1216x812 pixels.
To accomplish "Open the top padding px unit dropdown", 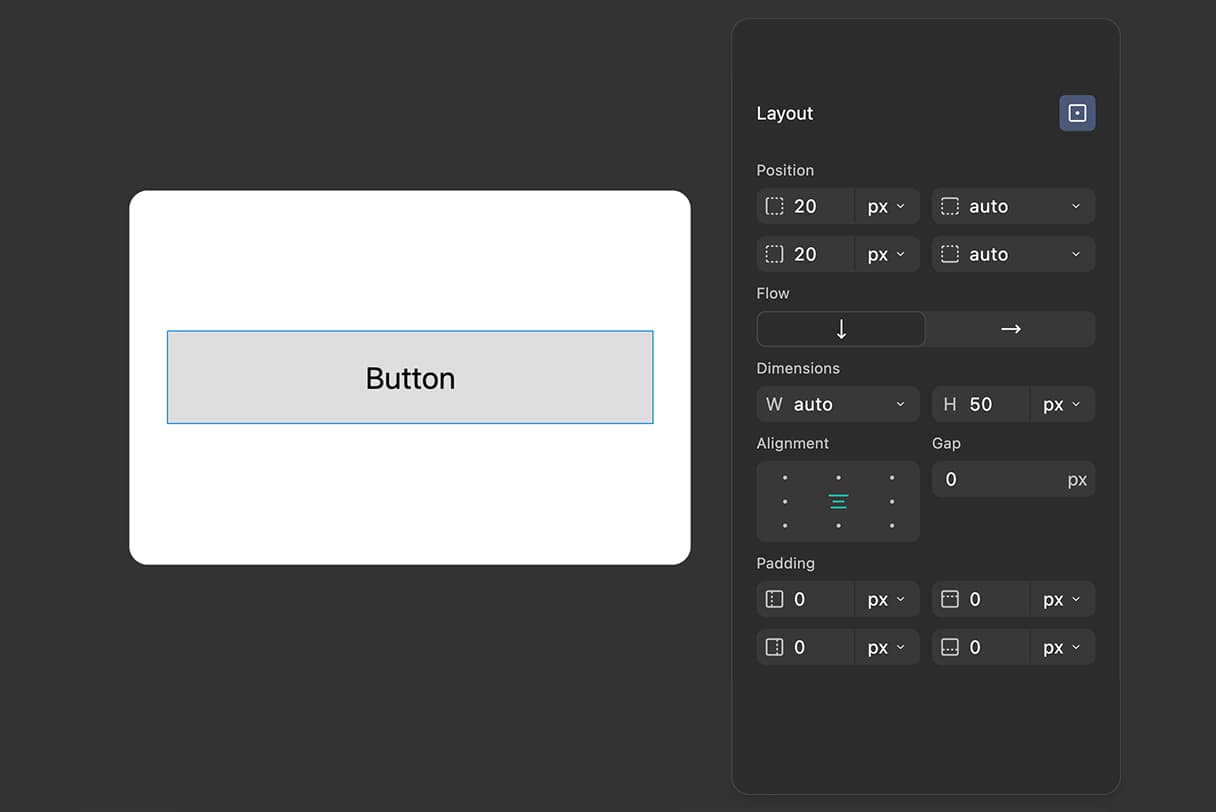I will [1063, 598].
